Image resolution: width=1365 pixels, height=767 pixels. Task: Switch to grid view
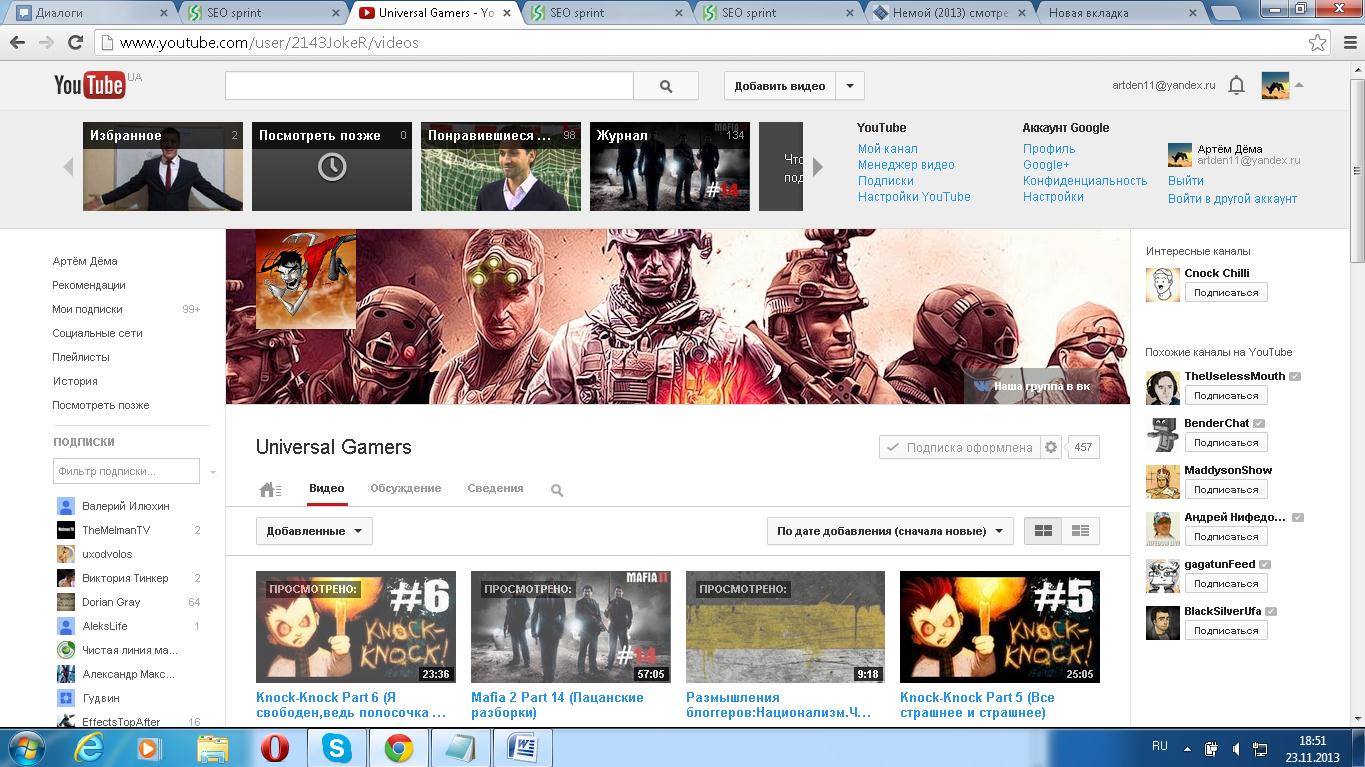coord(1043,531)
